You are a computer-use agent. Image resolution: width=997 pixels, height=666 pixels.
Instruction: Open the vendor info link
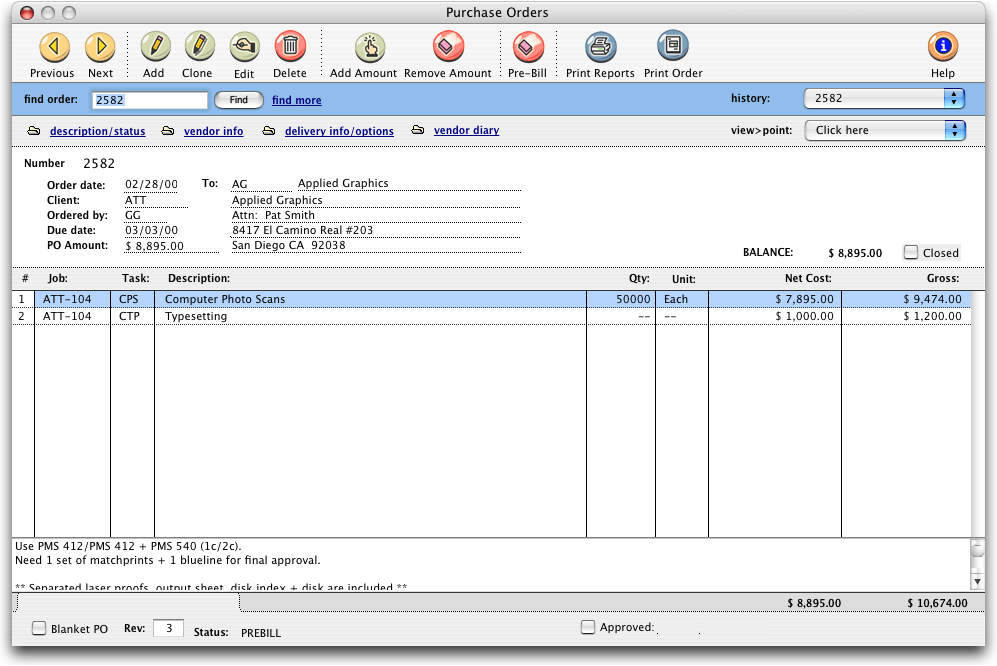coord(214,131)
